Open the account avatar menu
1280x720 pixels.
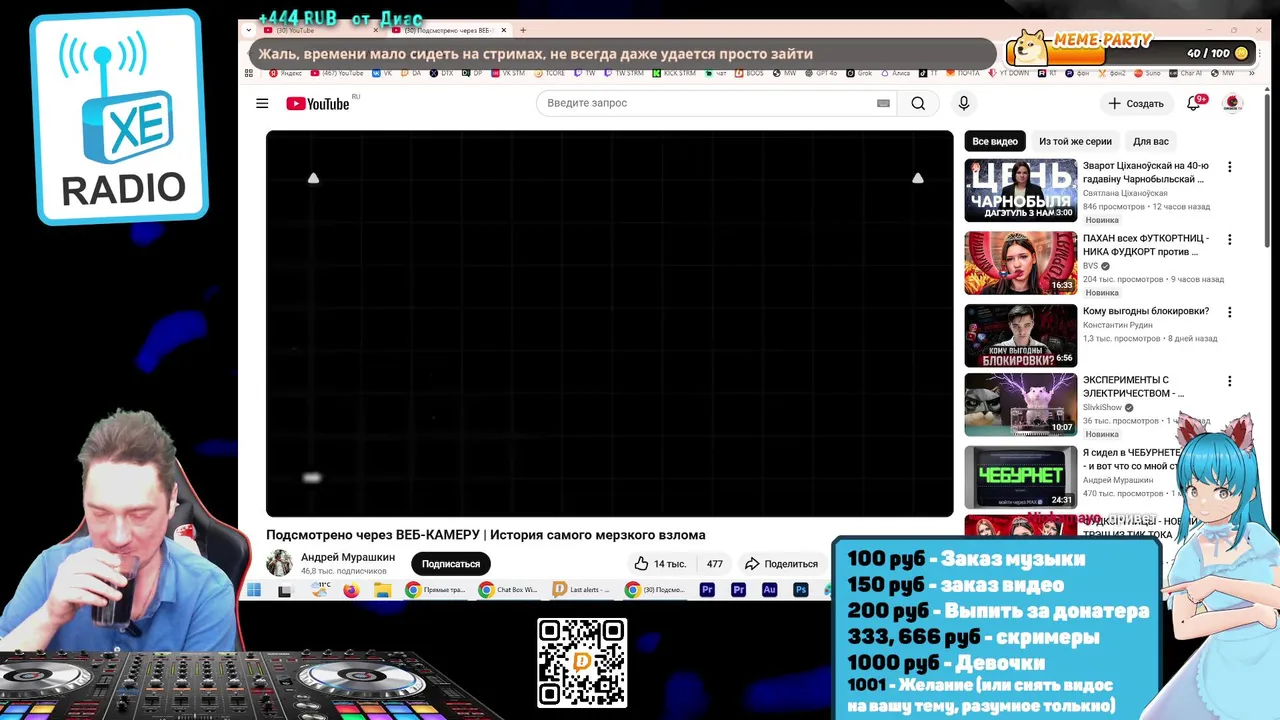pyautogui.click(x=1232, y=103)
